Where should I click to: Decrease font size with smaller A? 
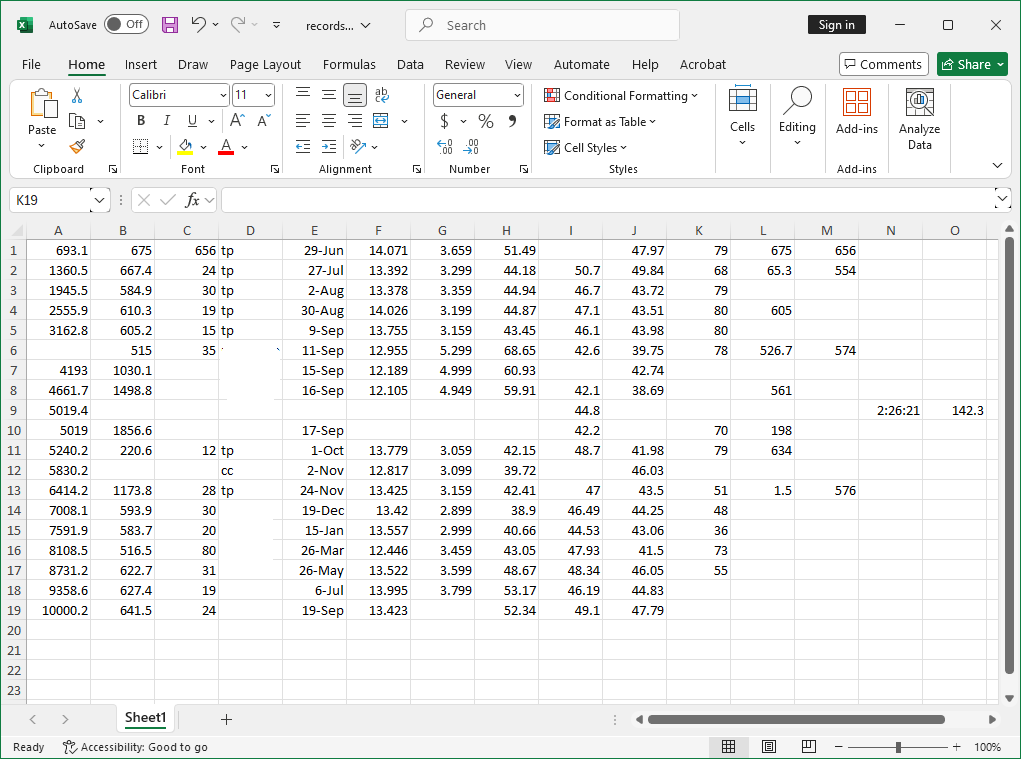264,120
